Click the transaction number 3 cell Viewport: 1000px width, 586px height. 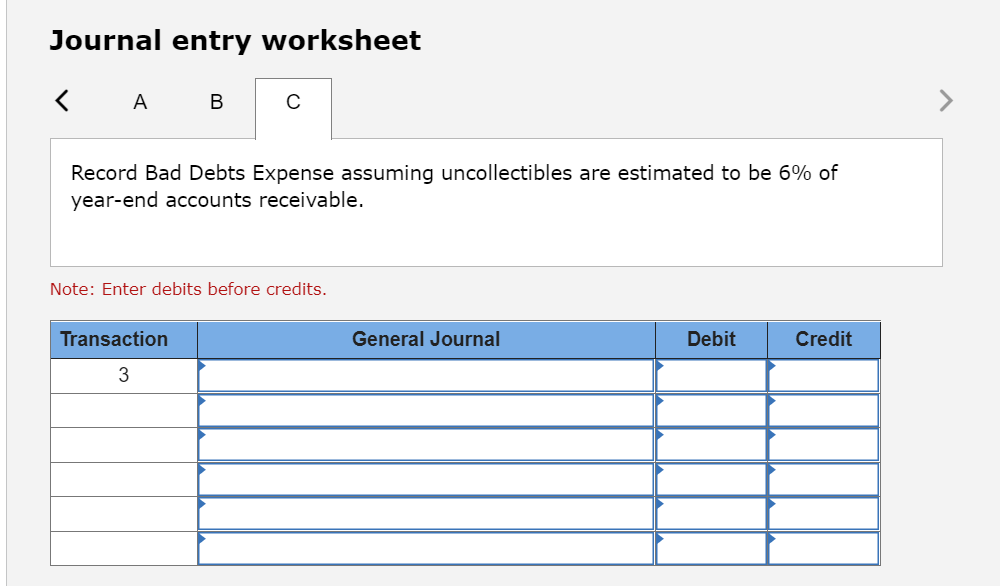[x=124, y=376]
